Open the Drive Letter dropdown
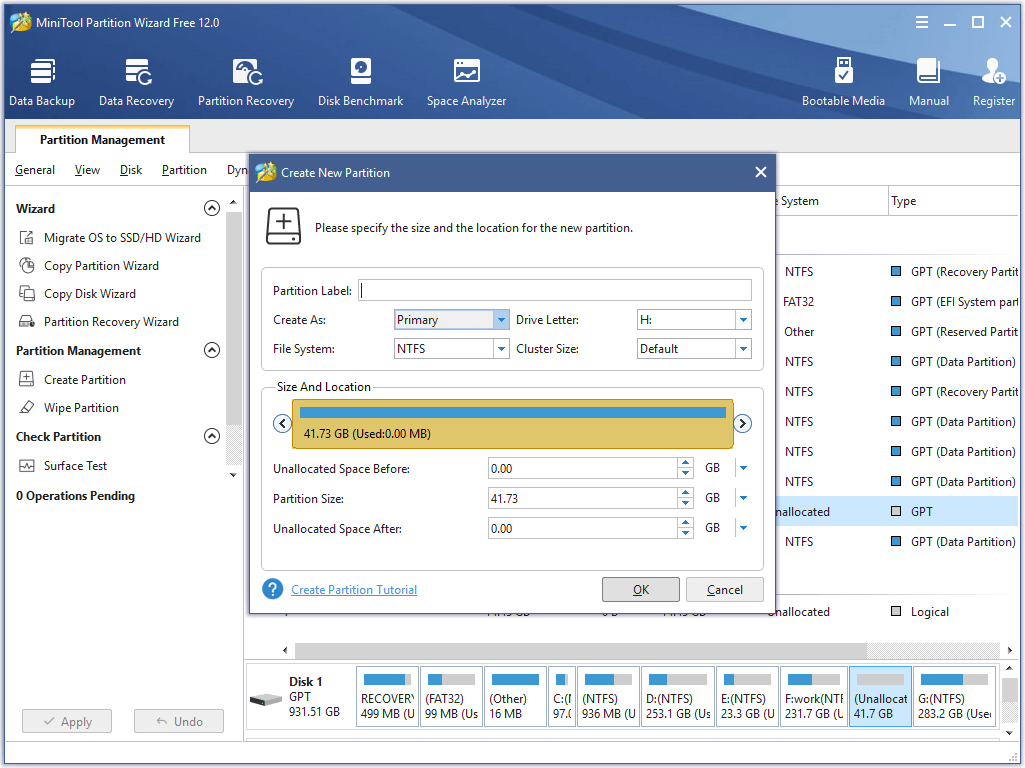This screenshot has width=1025, height=768. pos(743,320)
